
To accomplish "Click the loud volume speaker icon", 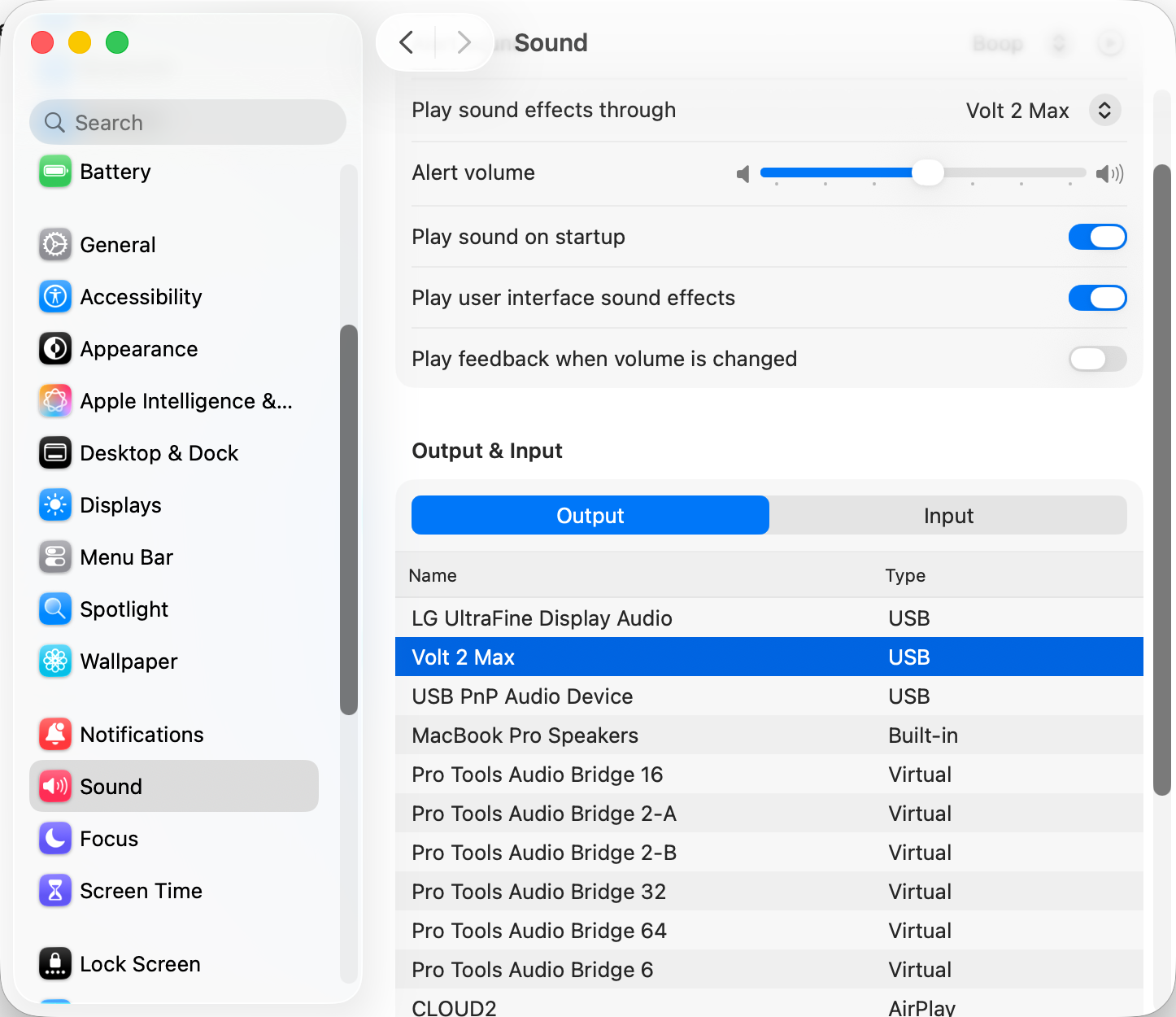I will coord(1109,173).
